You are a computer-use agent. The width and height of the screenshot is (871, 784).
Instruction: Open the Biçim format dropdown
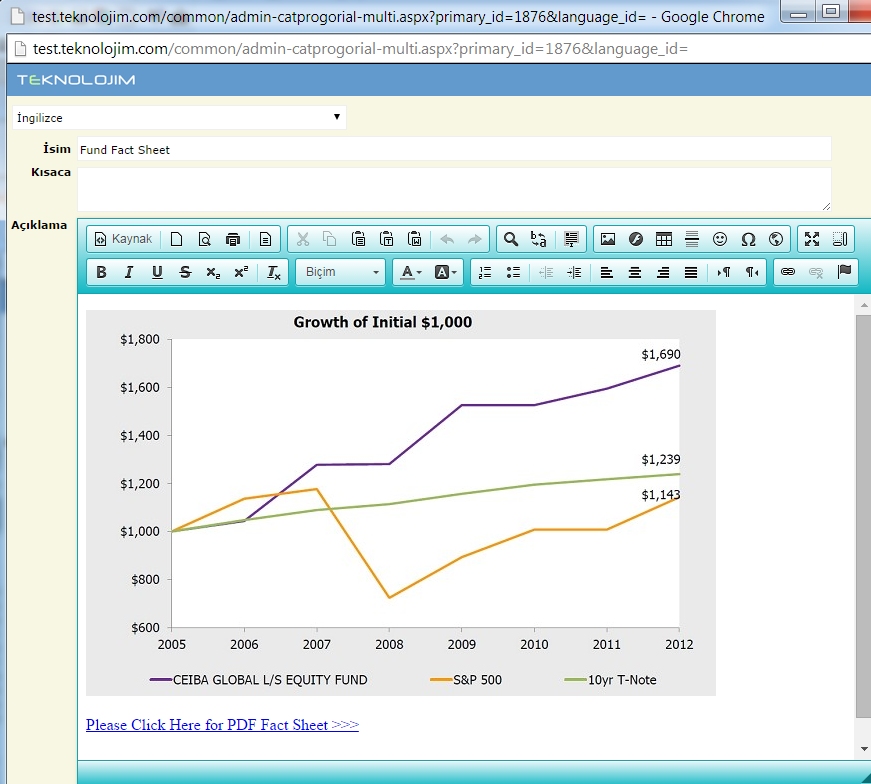click(x=341, y=272)
